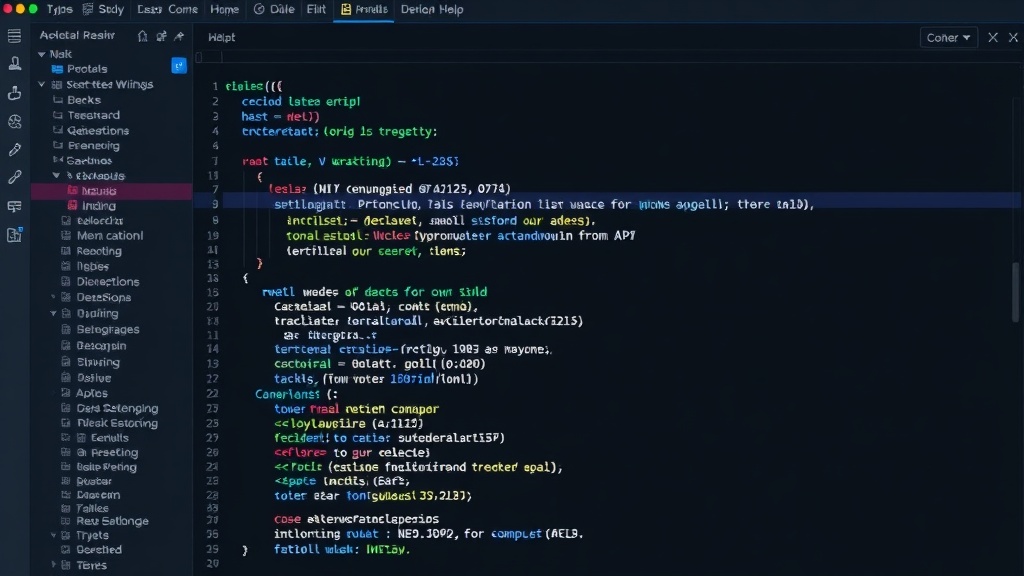
Task: Open the Dale menu
Action: [x=274, y=9]
